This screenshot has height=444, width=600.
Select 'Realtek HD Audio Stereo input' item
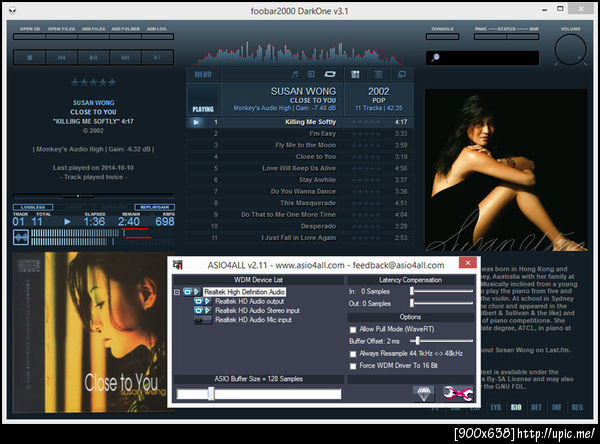257,310
